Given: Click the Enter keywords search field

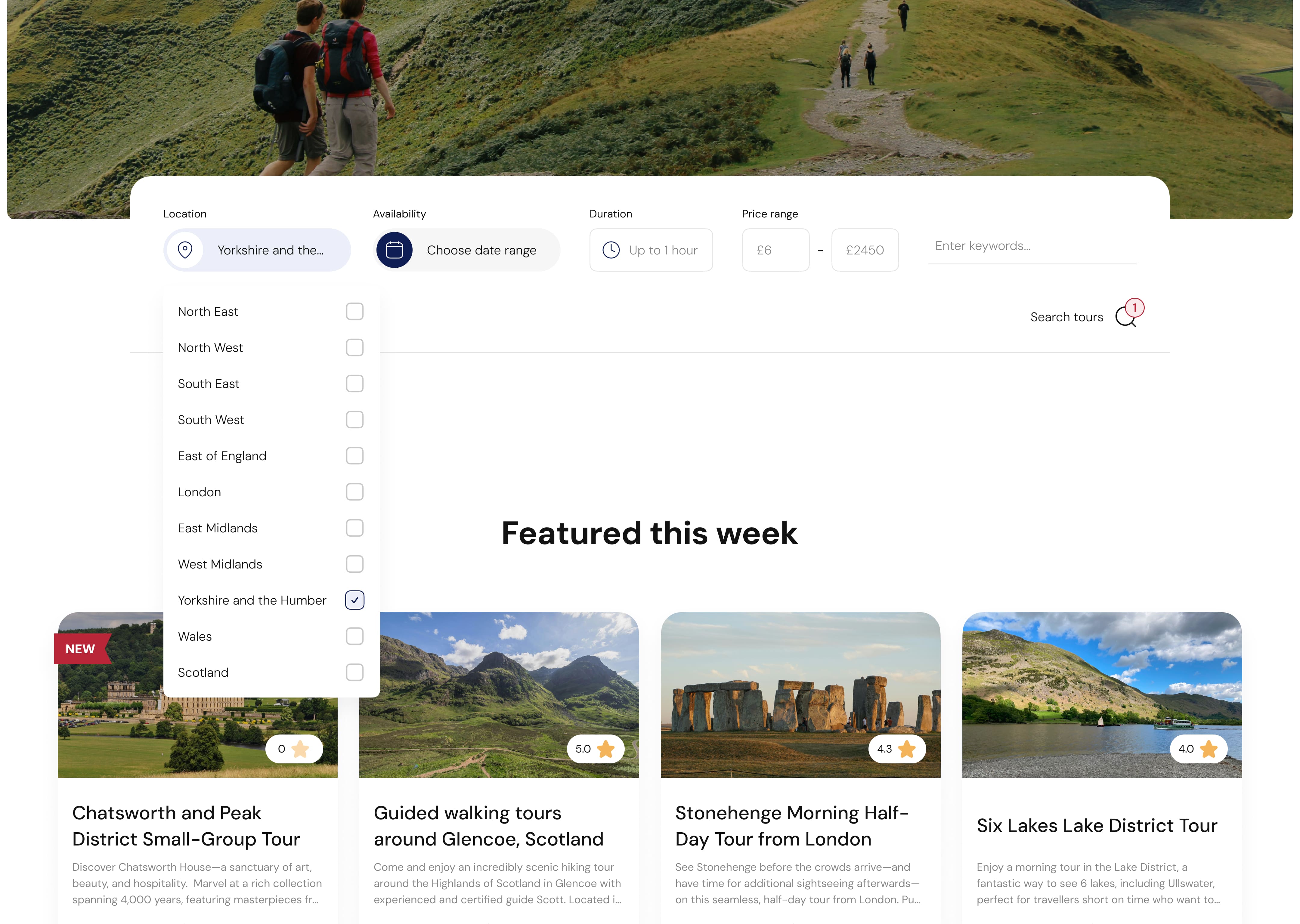Looking at the screenshot, I should [x=1032, y=246].
